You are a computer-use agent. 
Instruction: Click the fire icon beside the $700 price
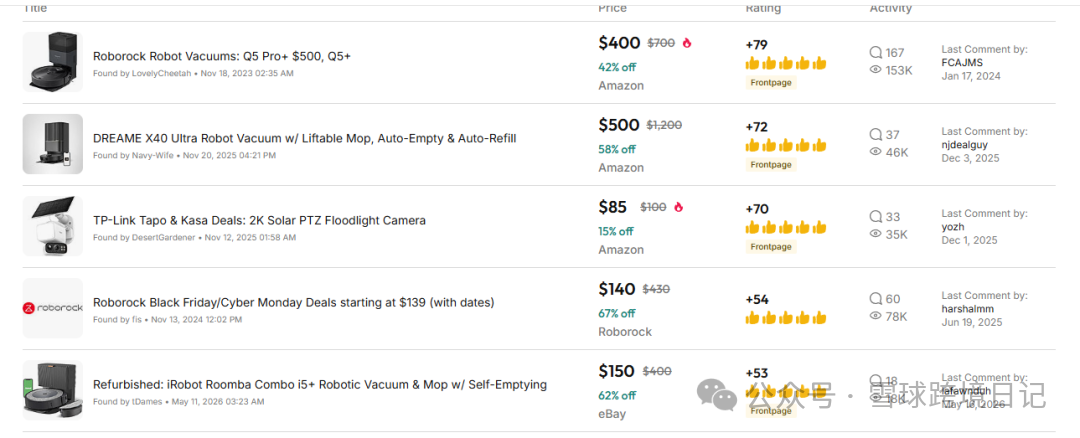[x=687, y=43]
